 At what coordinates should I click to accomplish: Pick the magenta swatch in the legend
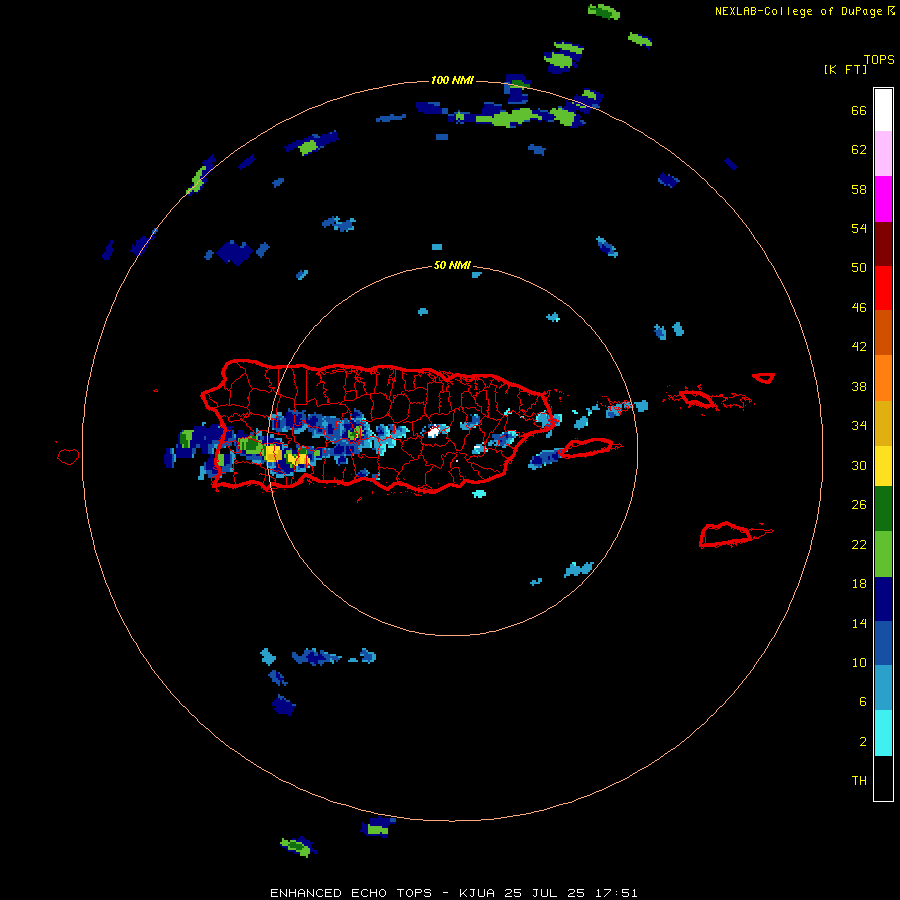[x=883, y=199]
